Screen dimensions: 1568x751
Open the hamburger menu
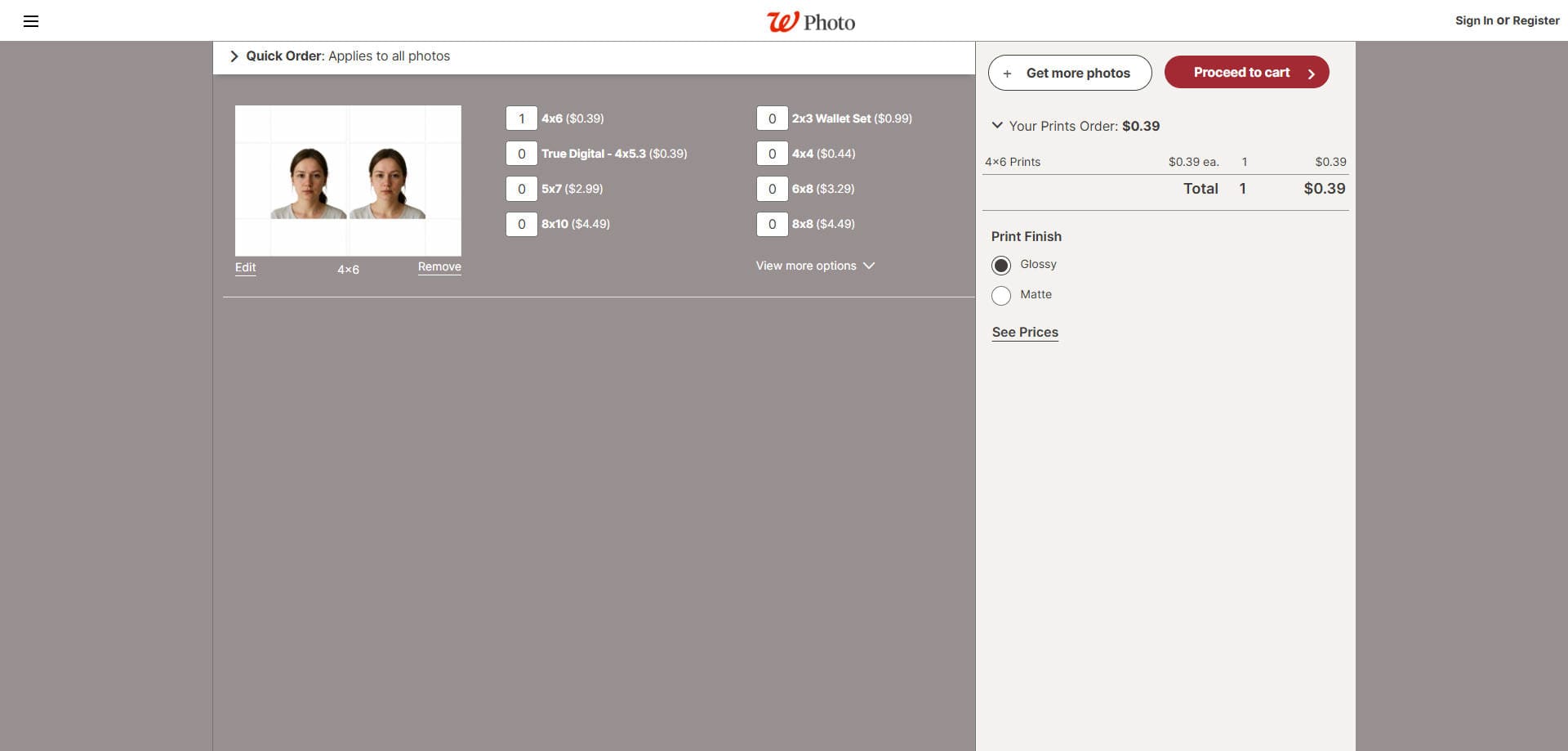coord(31,21)
